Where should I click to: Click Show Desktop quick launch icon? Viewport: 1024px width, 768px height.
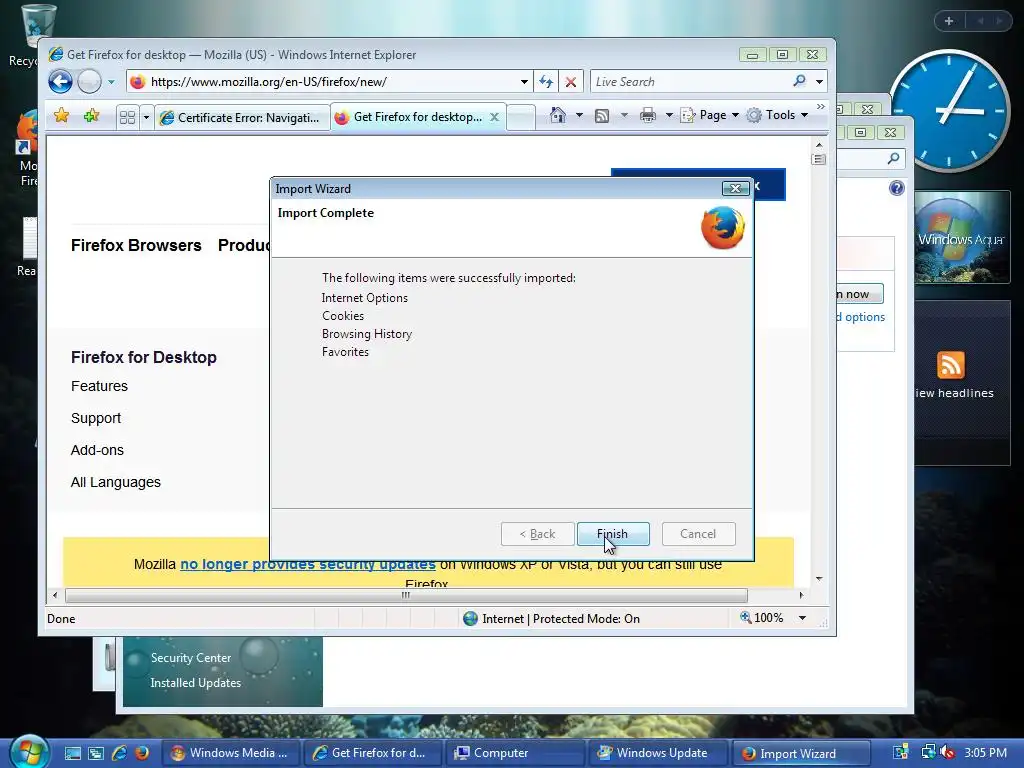point(72,753)
